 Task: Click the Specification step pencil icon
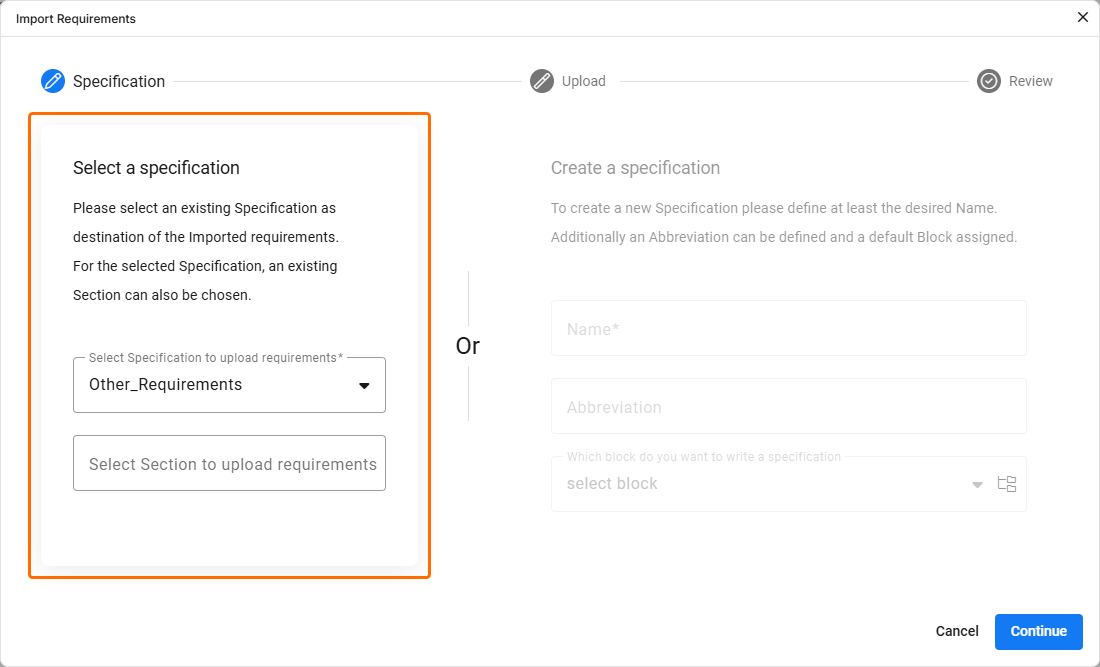click(53, 81)
